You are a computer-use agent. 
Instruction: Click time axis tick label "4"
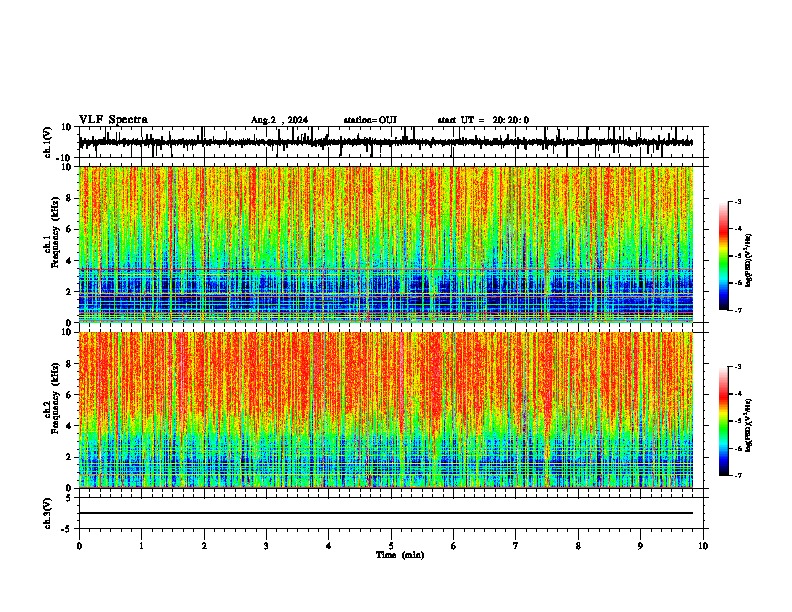click(x=329, y=546)
